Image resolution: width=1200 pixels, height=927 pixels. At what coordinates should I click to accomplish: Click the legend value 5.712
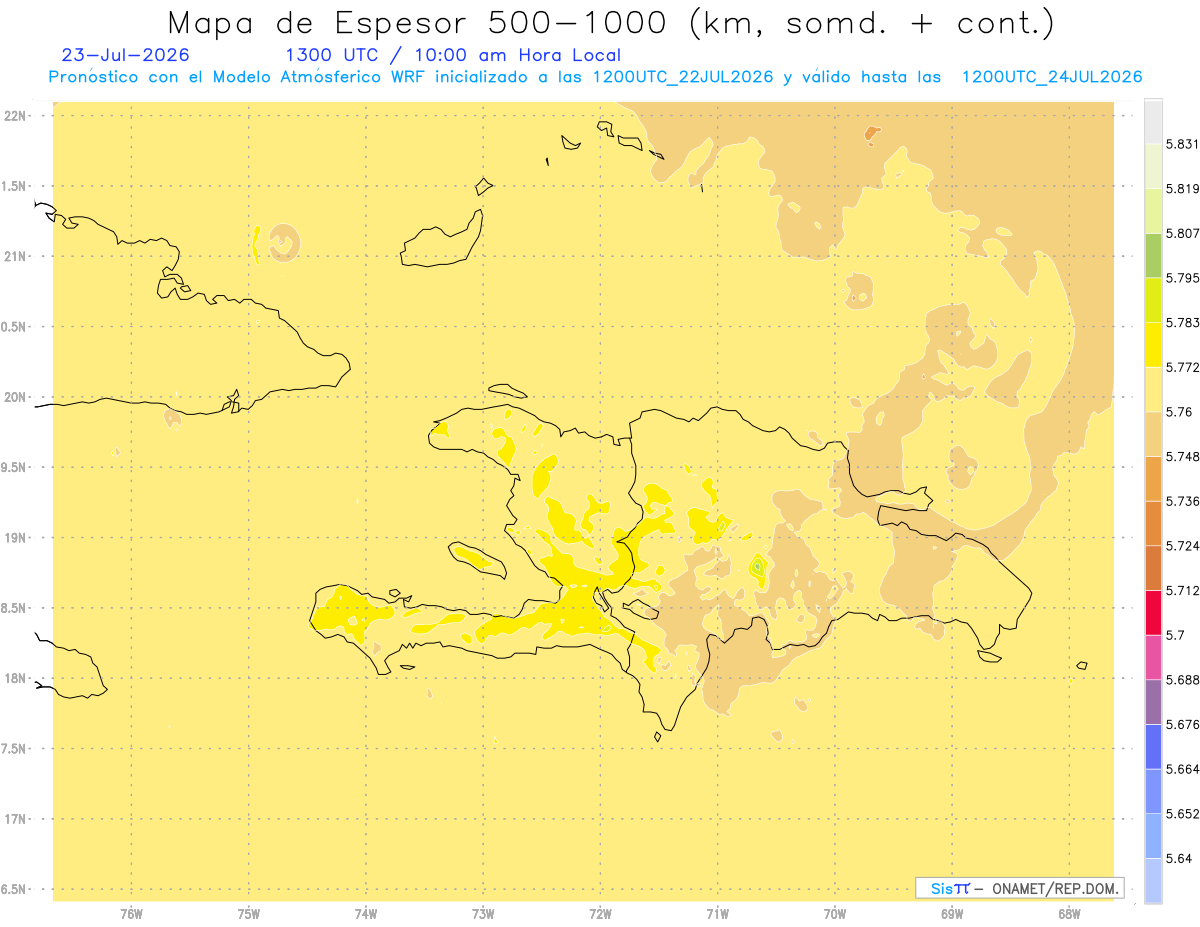point(1183,590)
